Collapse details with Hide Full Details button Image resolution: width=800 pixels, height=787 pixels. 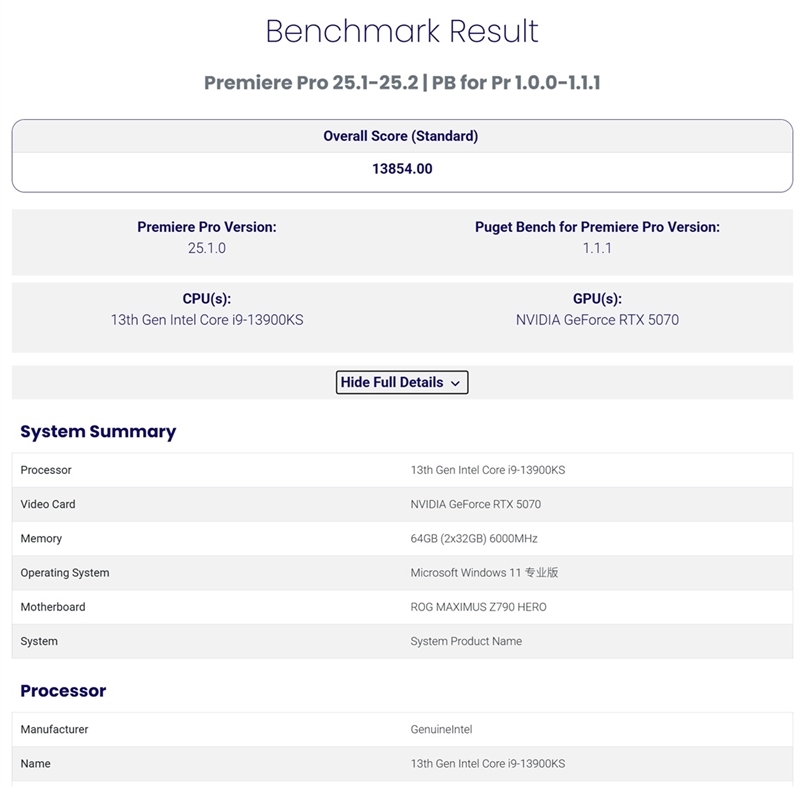pyautogui.click(x=402, y=382)
